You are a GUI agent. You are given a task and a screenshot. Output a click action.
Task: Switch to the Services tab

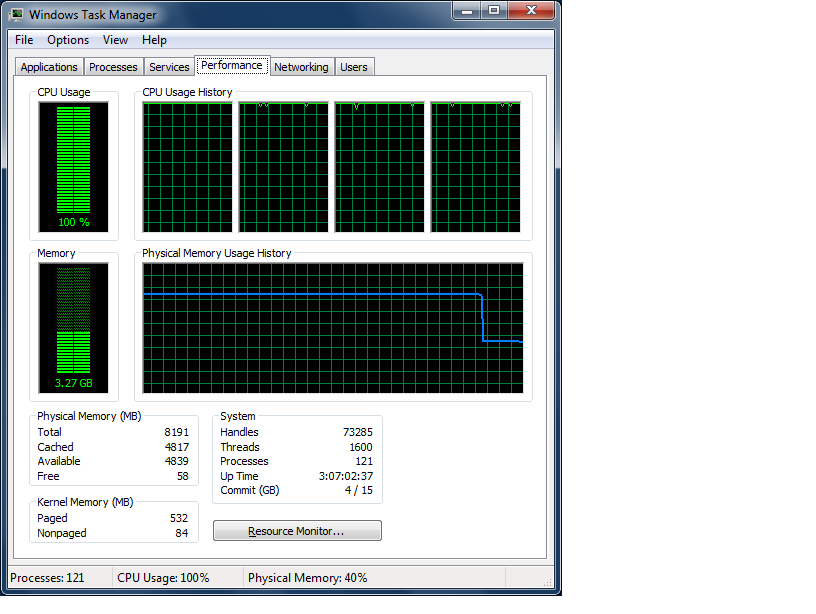(169, 67)
